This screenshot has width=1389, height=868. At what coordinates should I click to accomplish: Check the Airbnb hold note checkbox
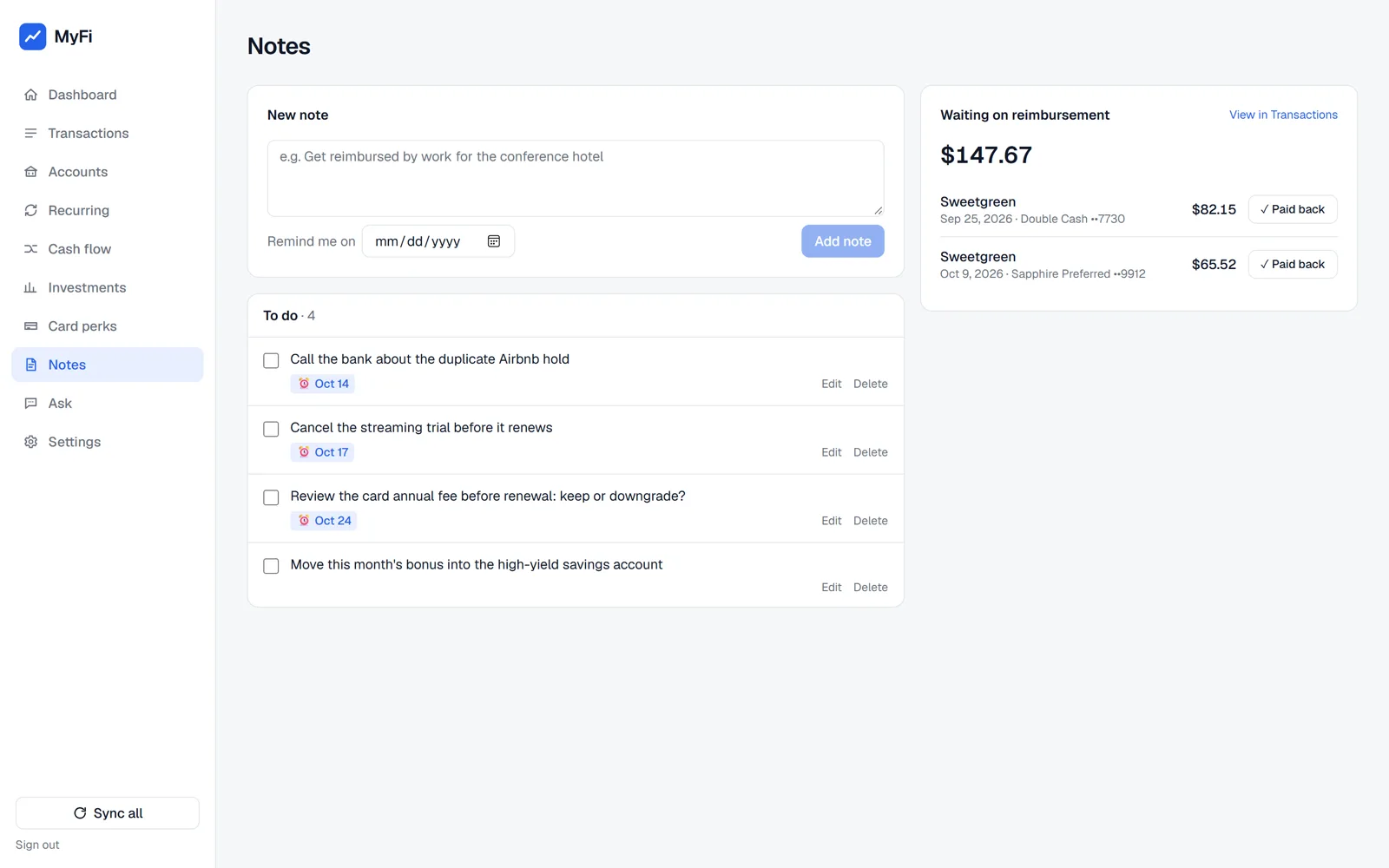click(x=271, y=360)
